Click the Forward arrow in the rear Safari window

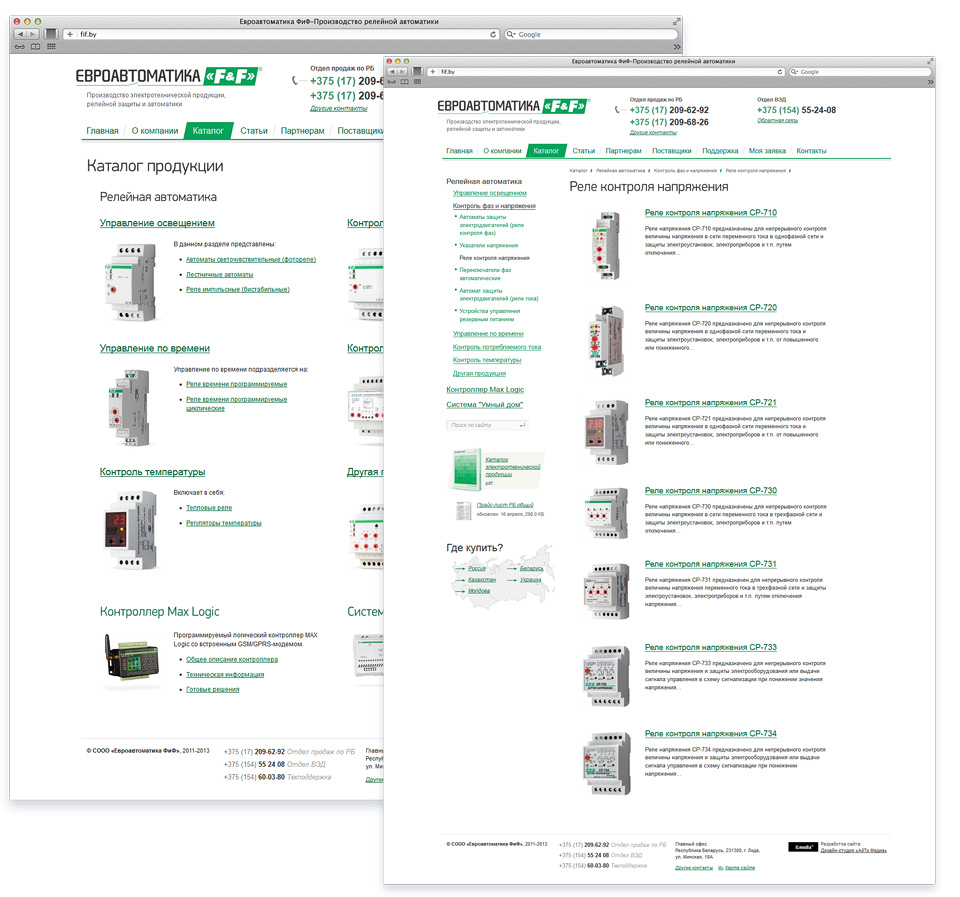(33, 34)
